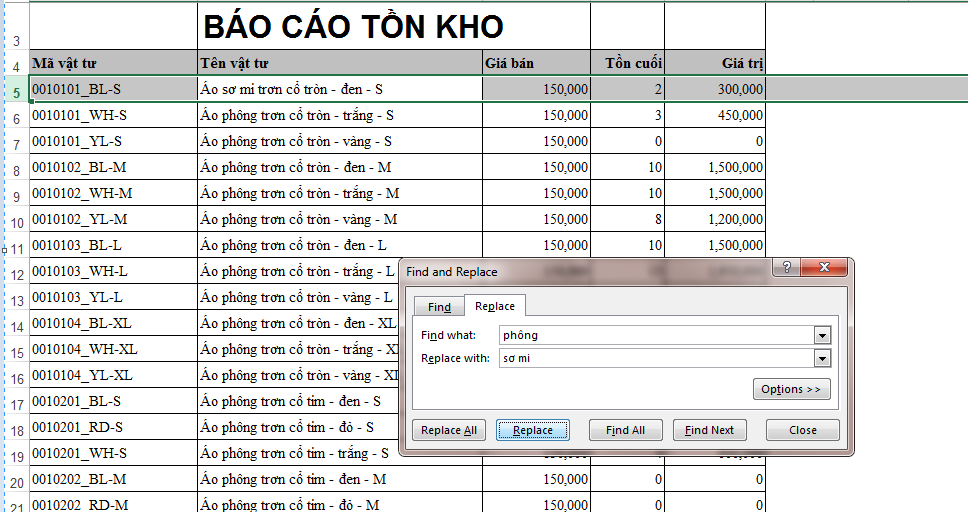Click the Replace button

(x=532, y=430)
